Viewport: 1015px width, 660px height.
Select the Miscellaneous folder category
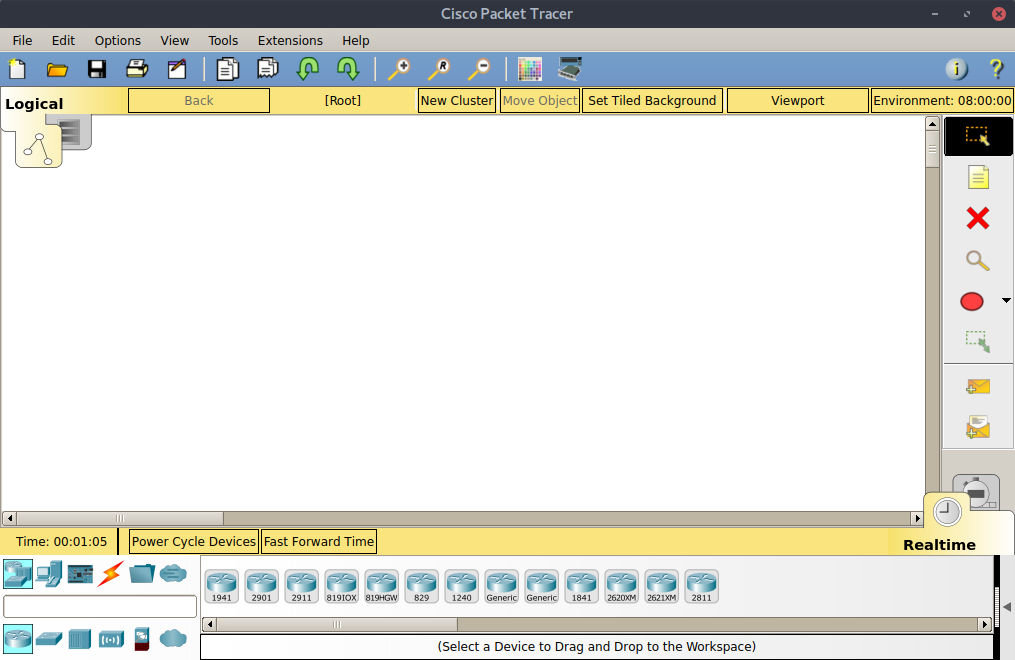click(142, 573)
